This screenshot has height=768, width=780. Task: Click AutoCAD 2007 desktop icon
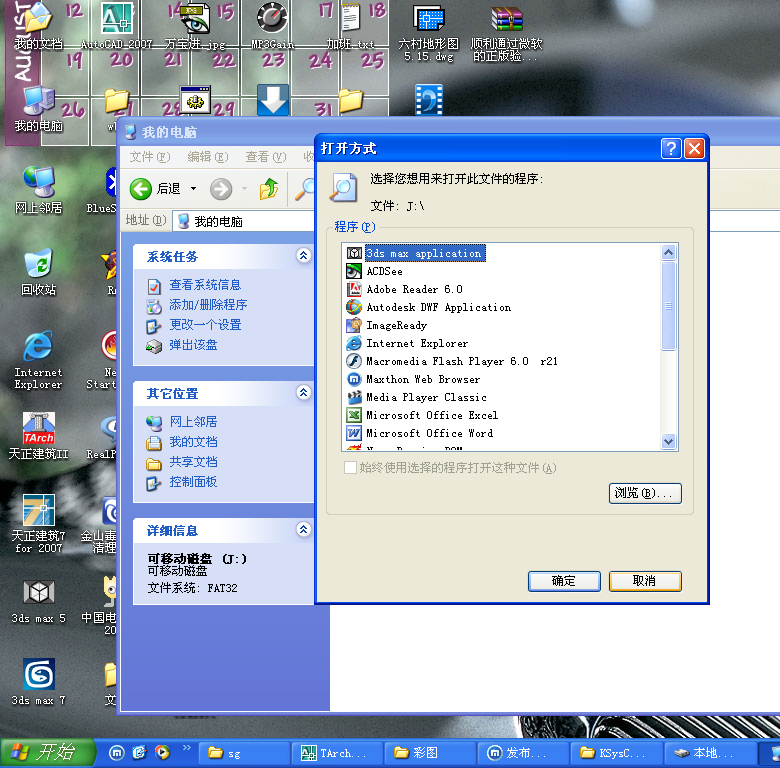pos(117,26)
